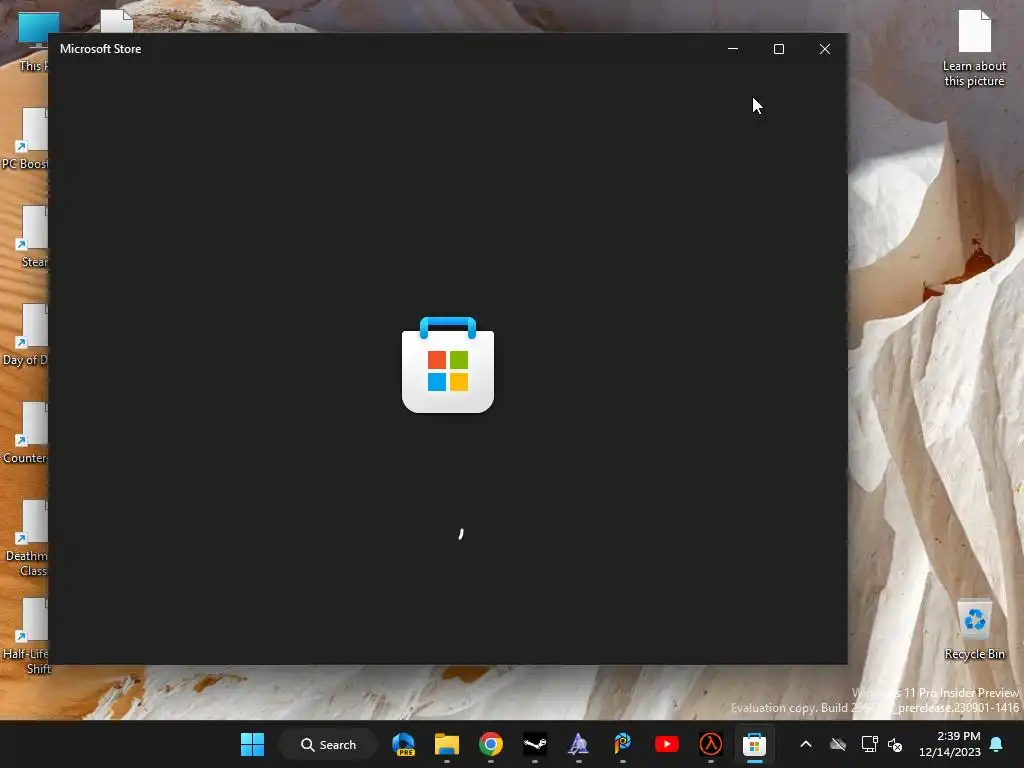Click the taskbar Search box

point(328,744)
